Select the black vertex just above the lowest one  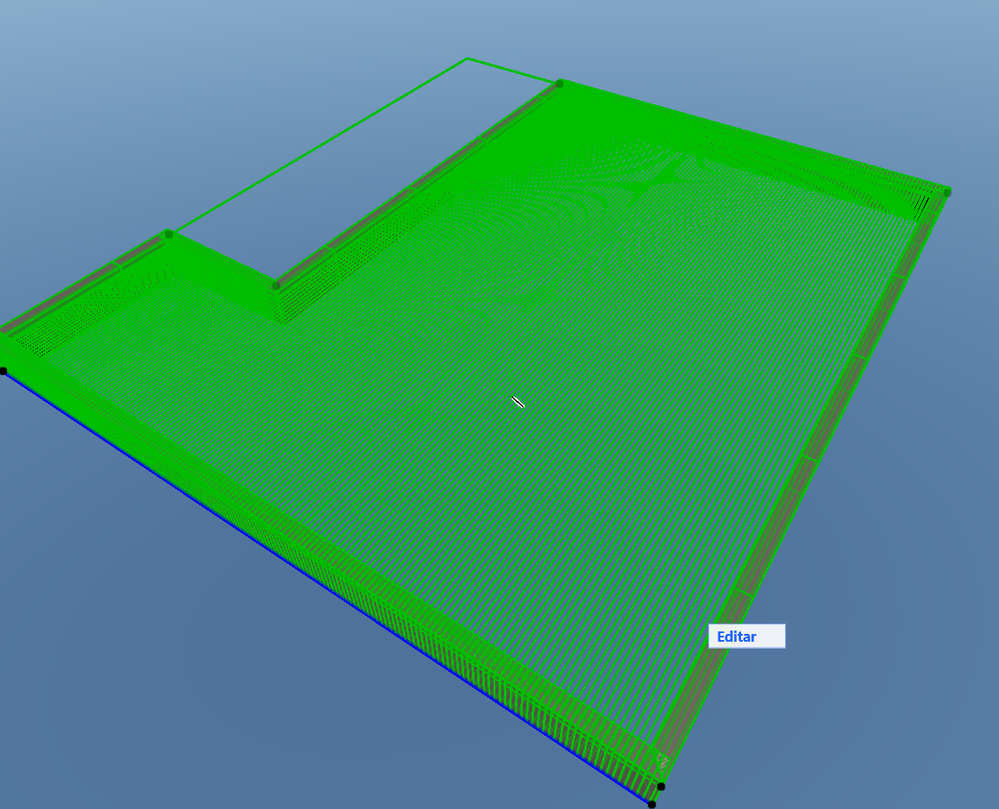click(x=661, y=787)
